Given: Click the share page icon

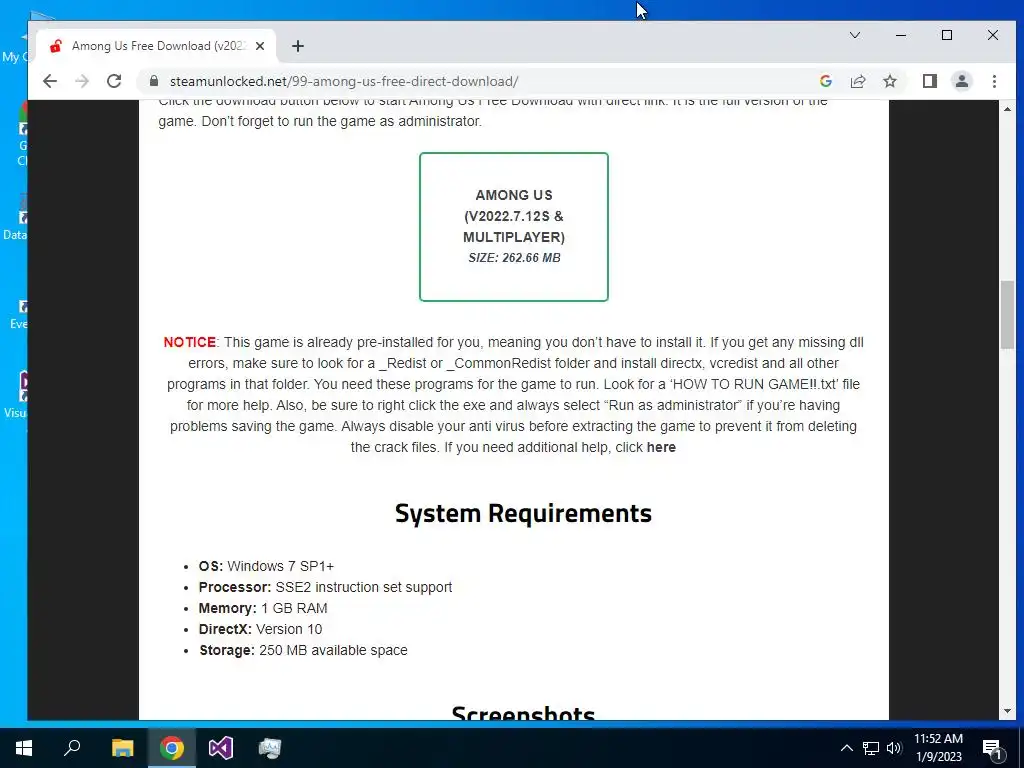Looking at the screenshot, I should (x=857, y=81).
